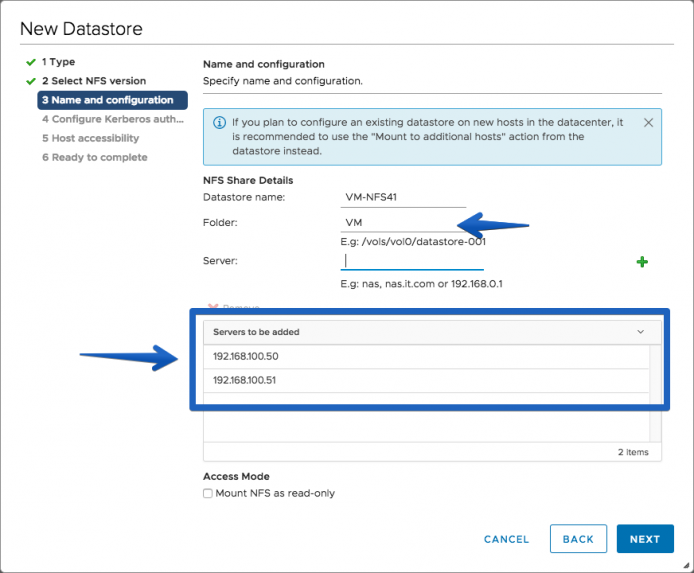Screen dimensions: 694x573
Task: Click the green checkmark beside 1 Type
Action: 31,62
